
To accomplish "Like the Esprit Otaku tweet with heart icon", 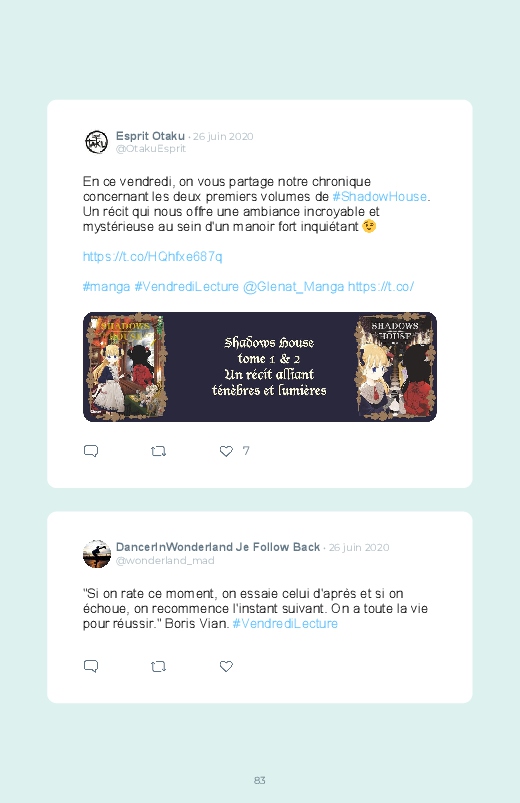I will 226,451.
